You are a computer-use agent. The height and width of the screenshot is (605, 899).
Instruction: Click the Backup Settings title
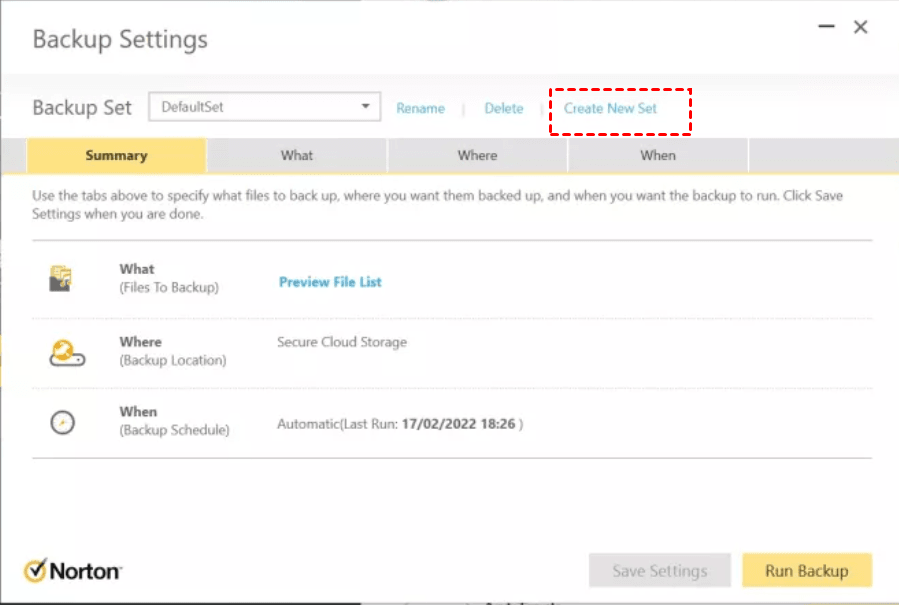(120, 40)
